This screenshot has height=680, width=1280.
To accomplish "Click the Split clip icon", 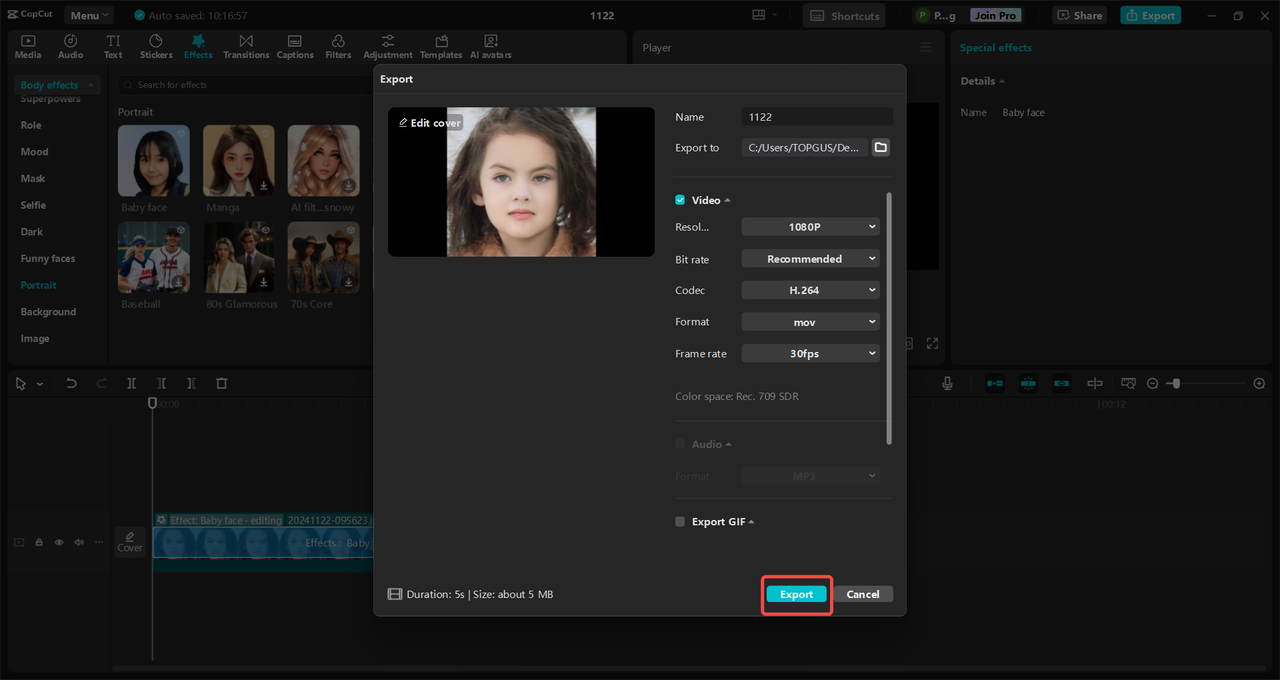I will point(131,383).
